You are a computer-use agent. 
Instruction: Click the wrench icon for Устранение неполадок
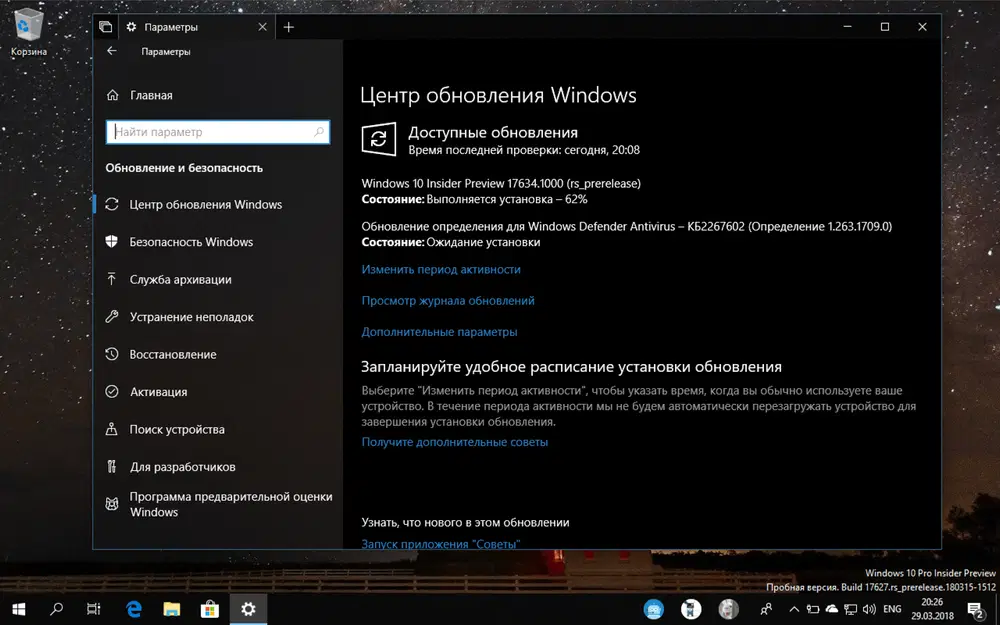click(112, 316)
